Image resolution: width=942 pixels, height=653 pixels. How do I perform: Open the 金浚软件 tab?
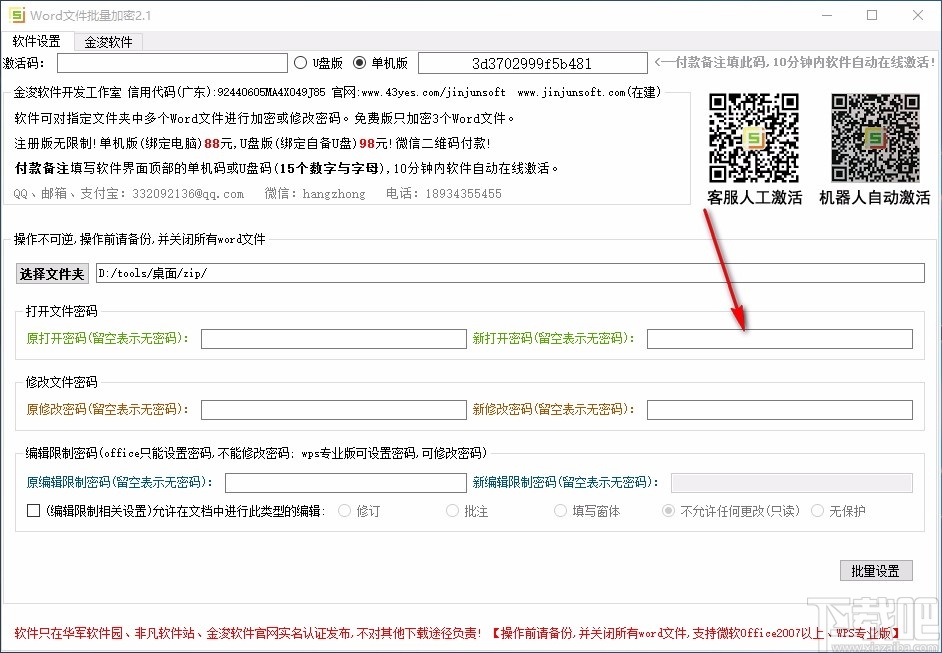pyautogui.click(x=110, y=42)
